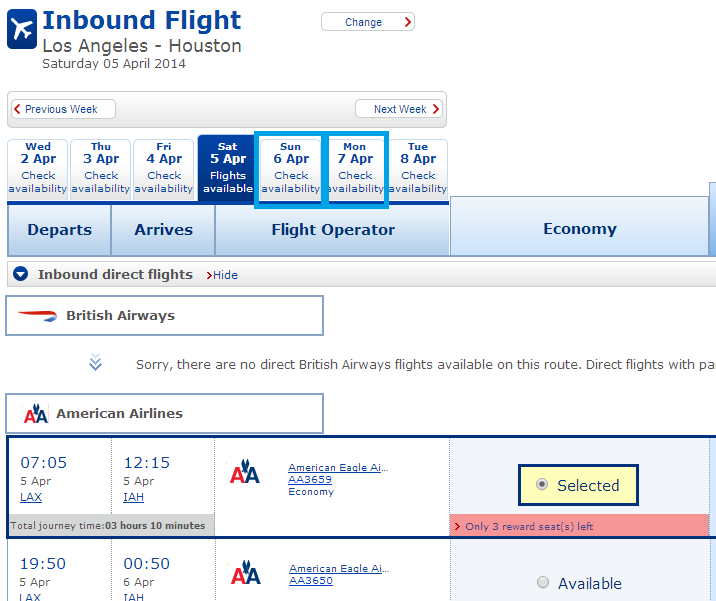Go to Previous Week
Viewport: 716px width, 601px height.
(x=63, y=109)
